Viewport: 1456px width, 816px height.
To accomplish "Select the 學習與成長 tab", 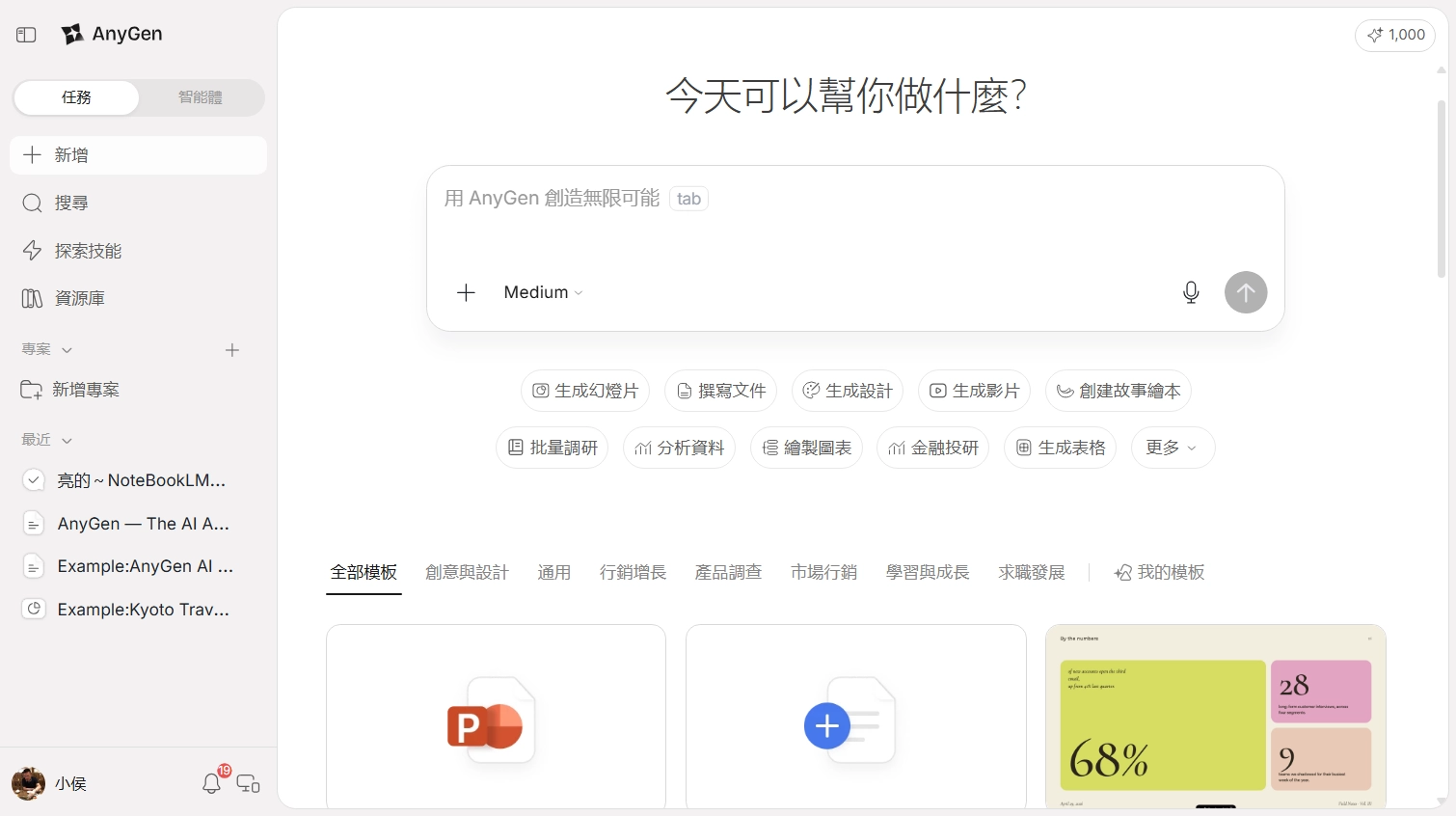I will tap(928, 572).
